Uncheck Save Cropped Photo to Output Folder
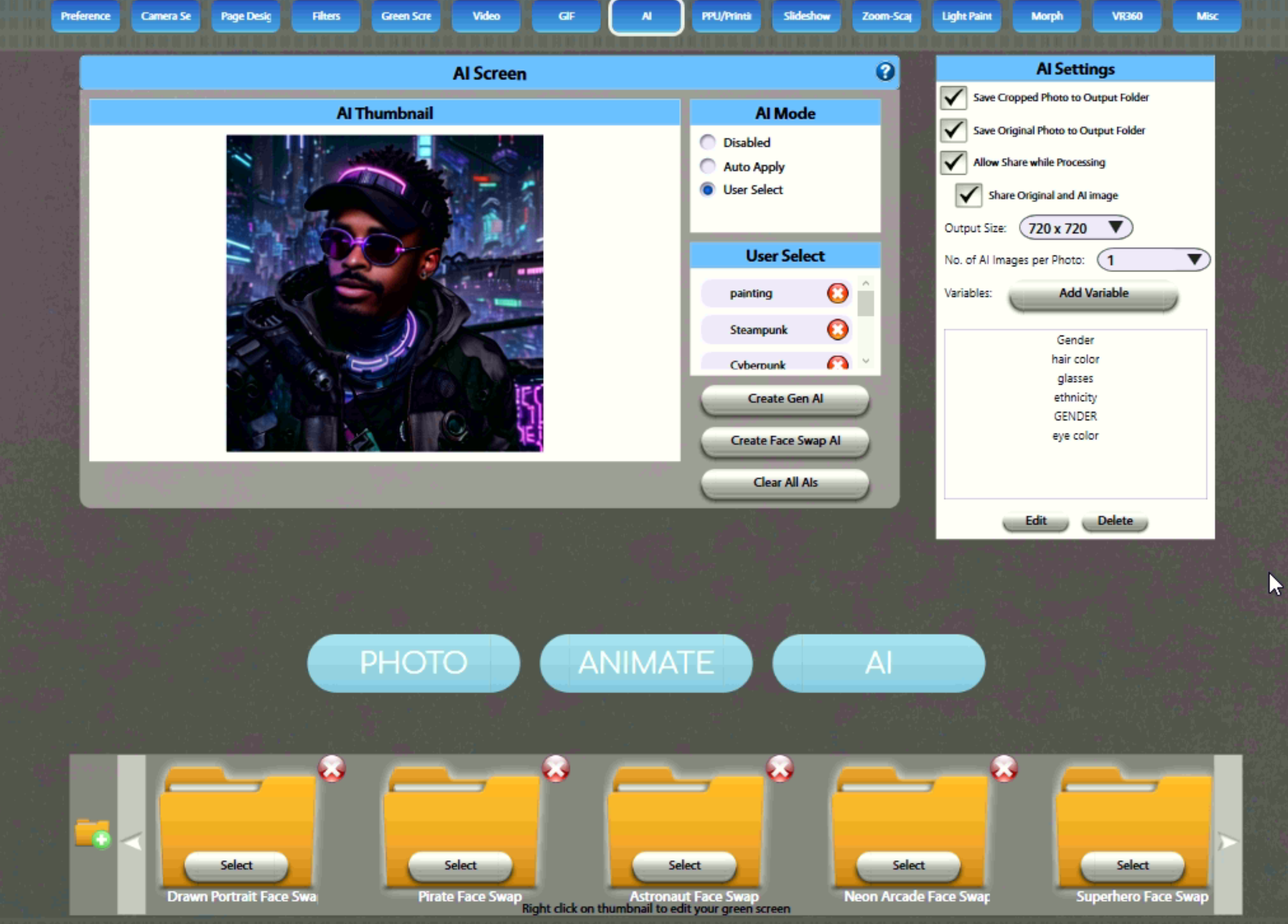The image size is (1288, 924). tap(953, 98)
